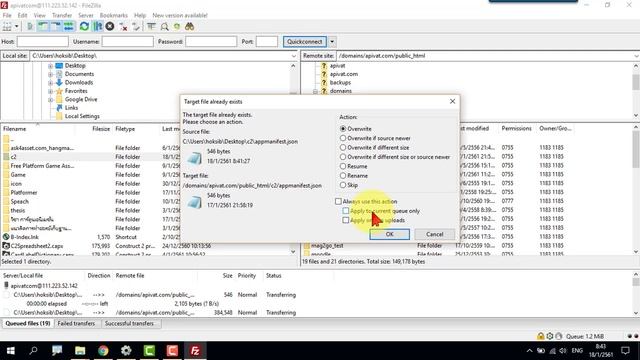
Task: Open Chrome from the taskbar
Action: [103, 351]
